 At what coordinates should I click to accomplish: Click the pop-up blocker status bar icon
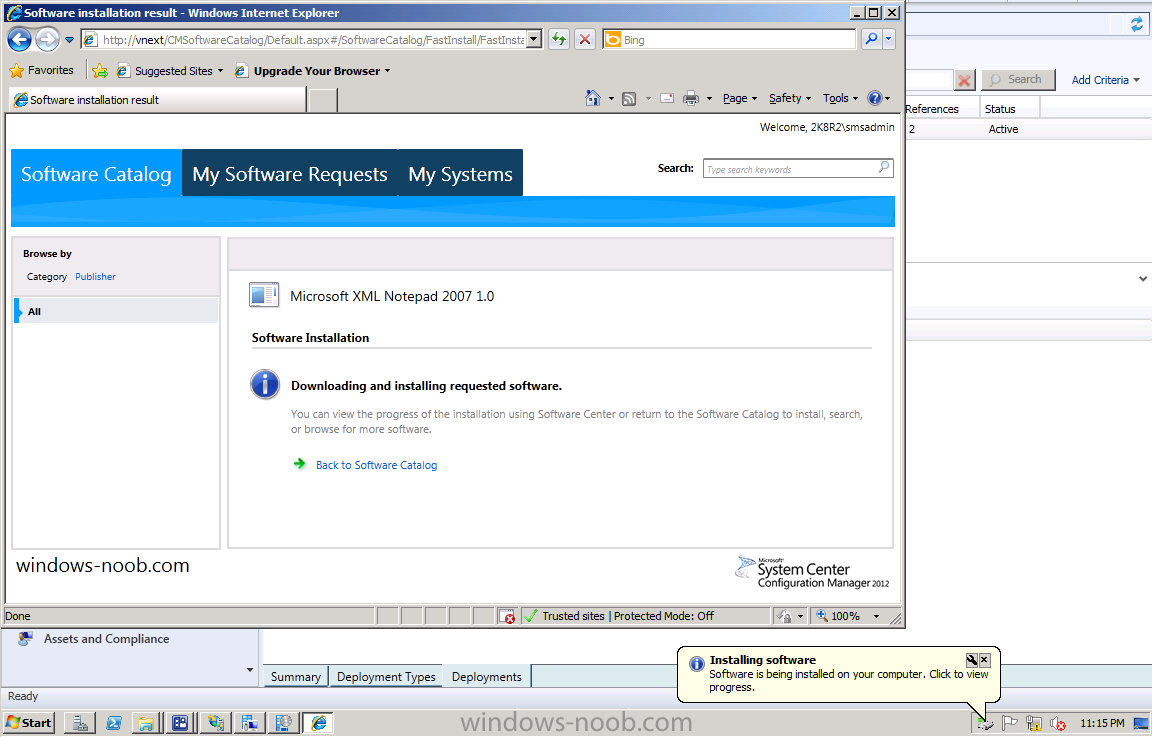click(x=507, y=616)
